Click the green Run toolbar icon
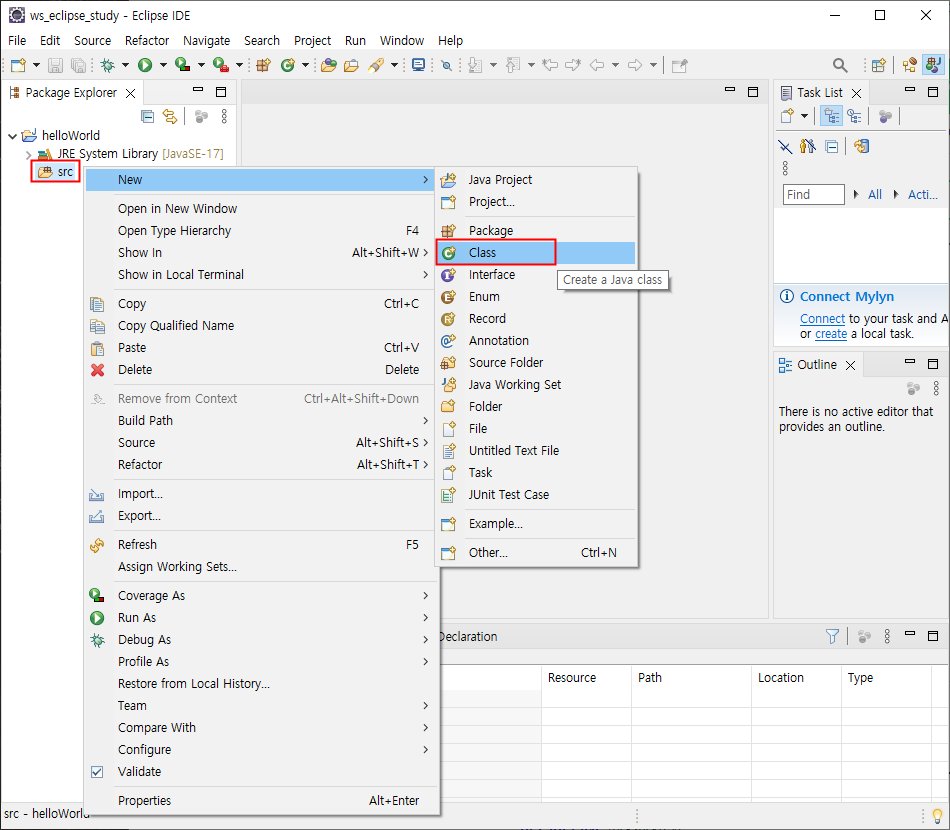This screenshot has height=830, width=950. tap(145, 65)
